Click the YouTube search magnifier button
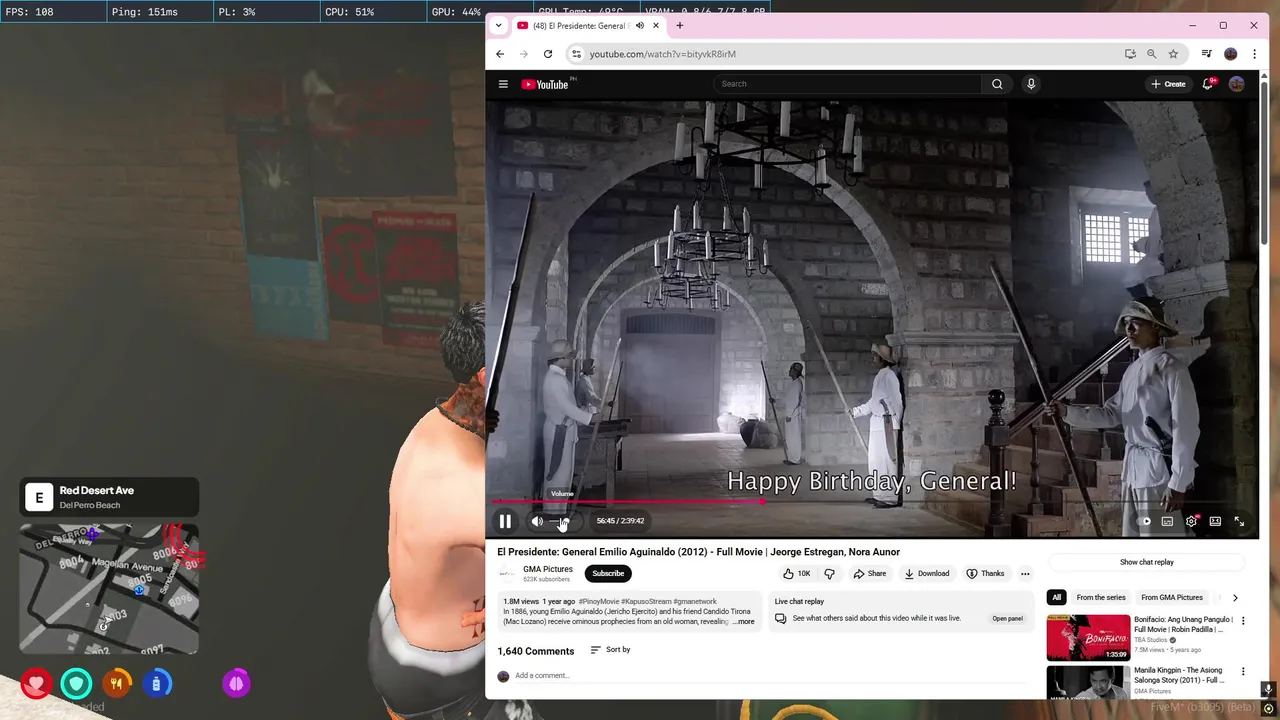Viewport: 1280px width, 720px height. click(x=997, y=84)
